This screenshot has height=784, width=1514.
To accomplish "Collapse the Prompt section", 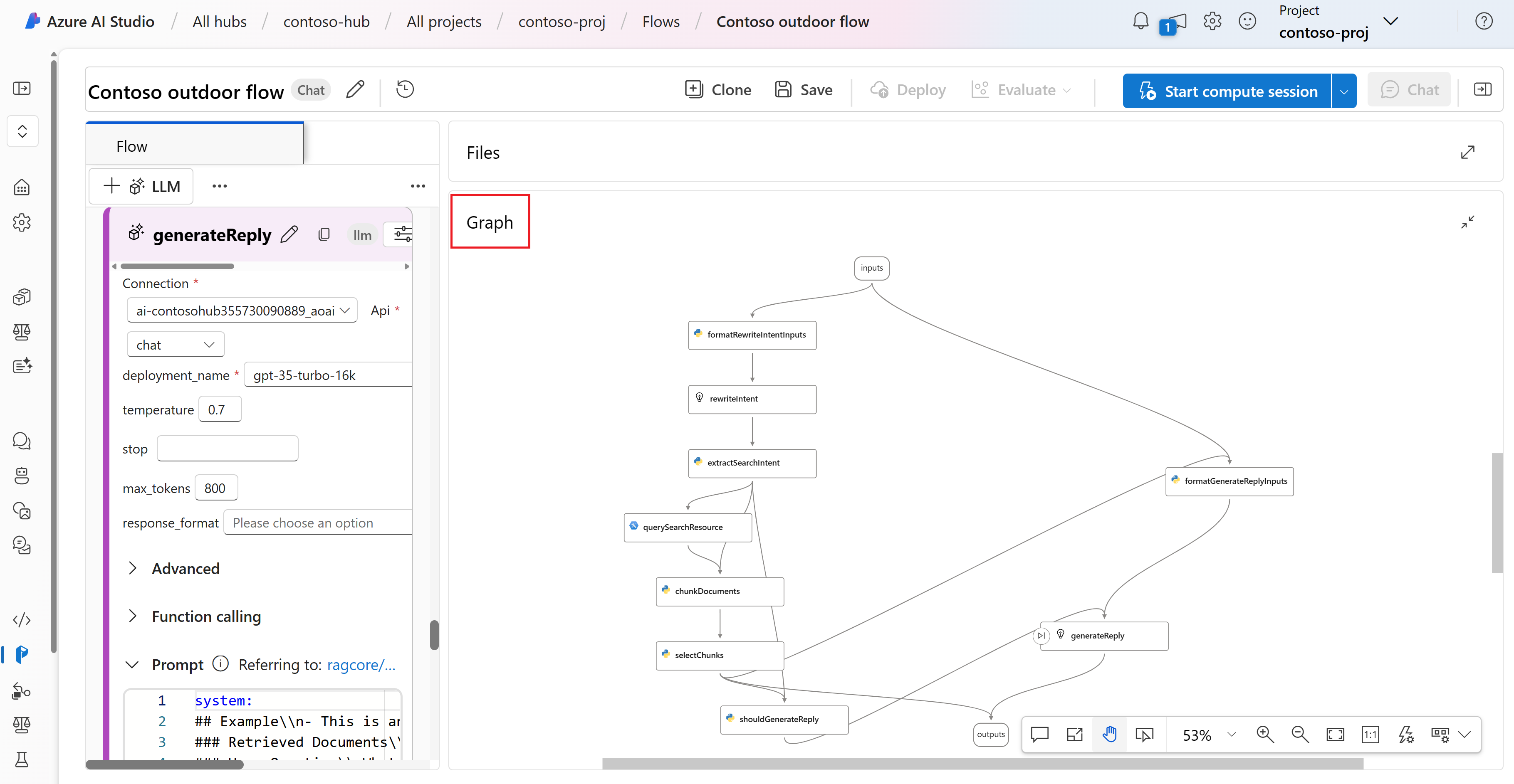I will 132,664.
